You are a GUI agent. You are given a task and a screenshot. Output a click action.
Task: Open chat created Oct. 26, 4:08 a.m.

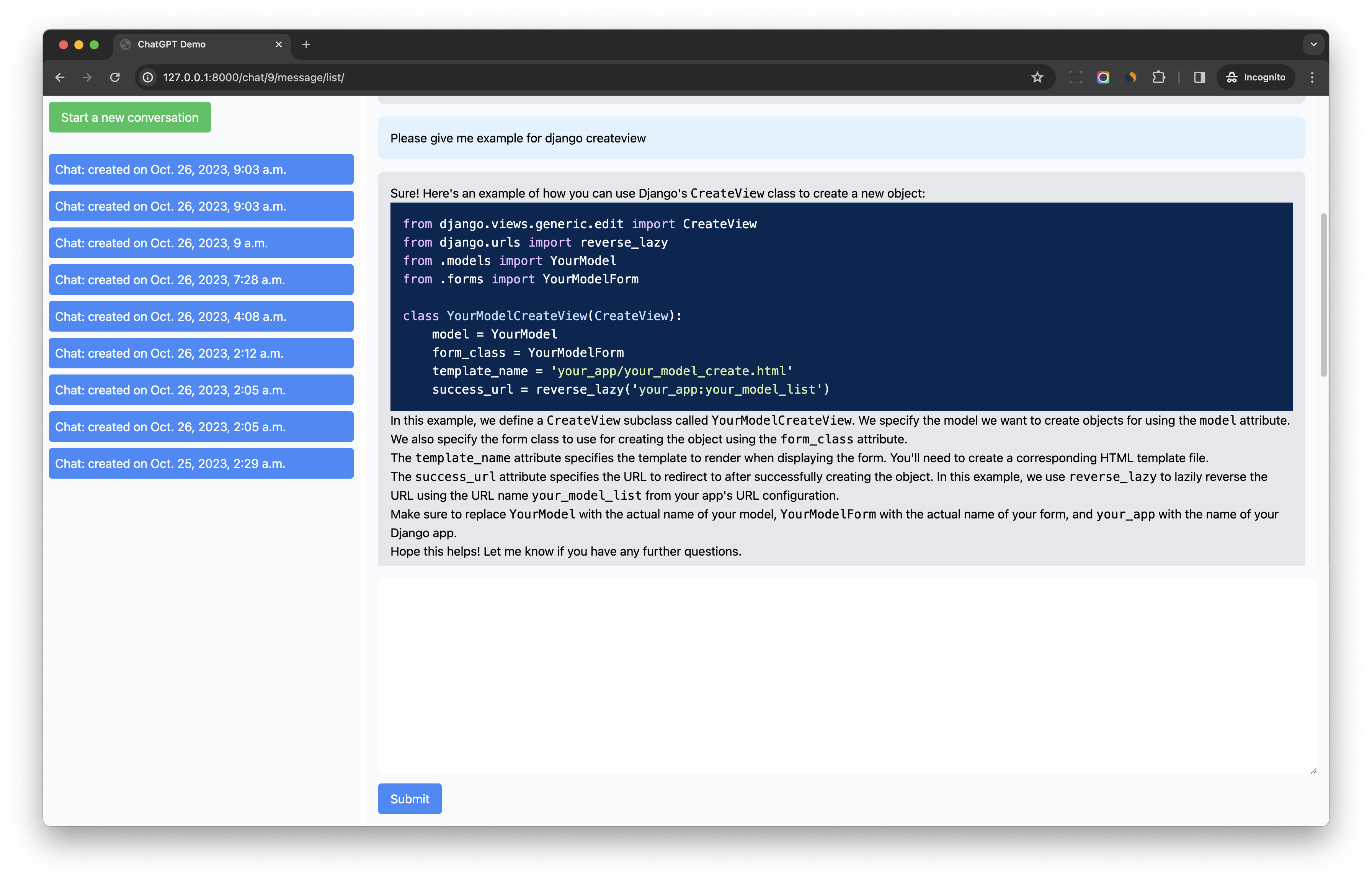(201, 317)
